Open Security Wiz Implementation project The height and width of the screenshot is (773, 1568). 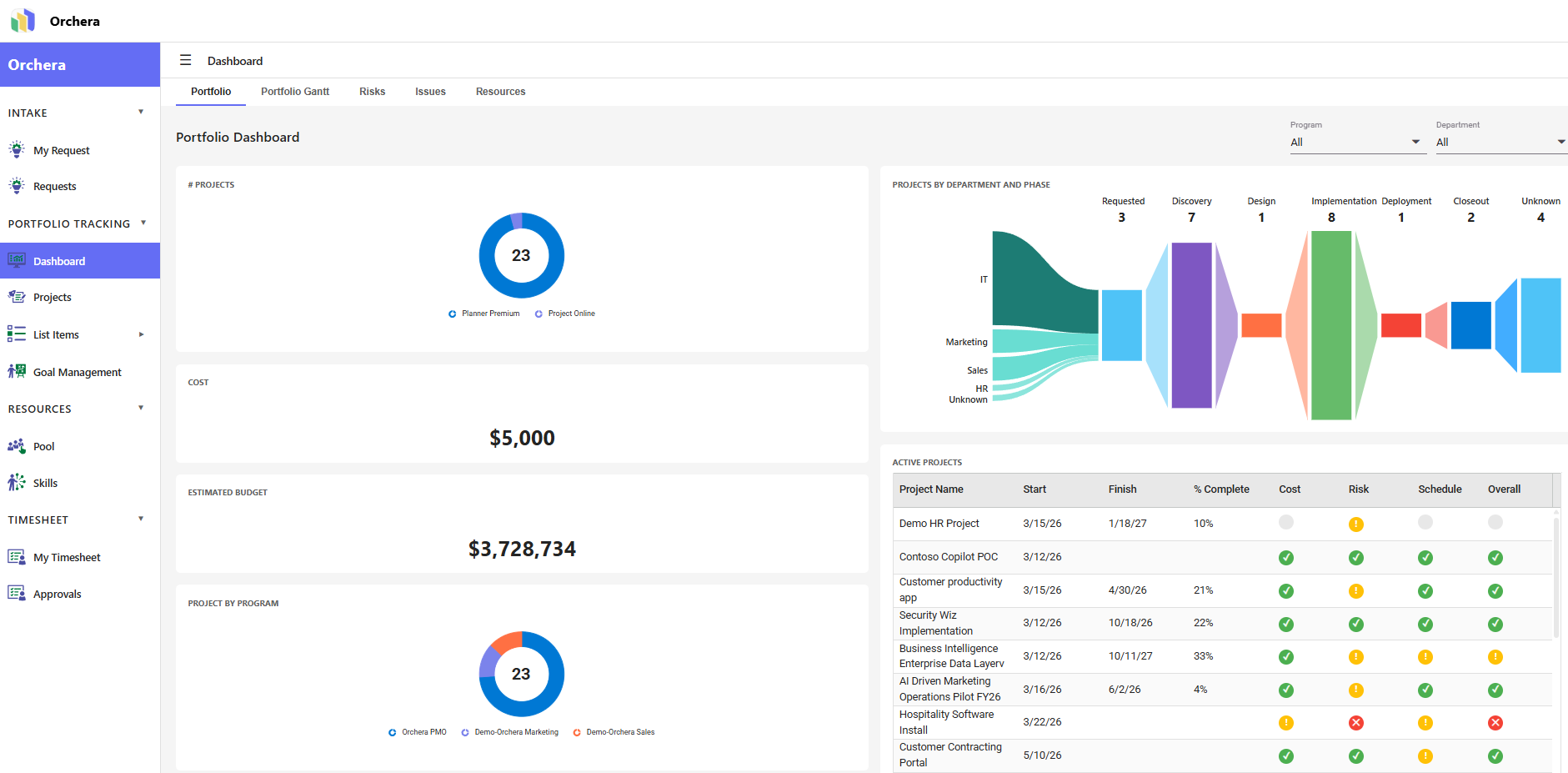coord(1222,623)
